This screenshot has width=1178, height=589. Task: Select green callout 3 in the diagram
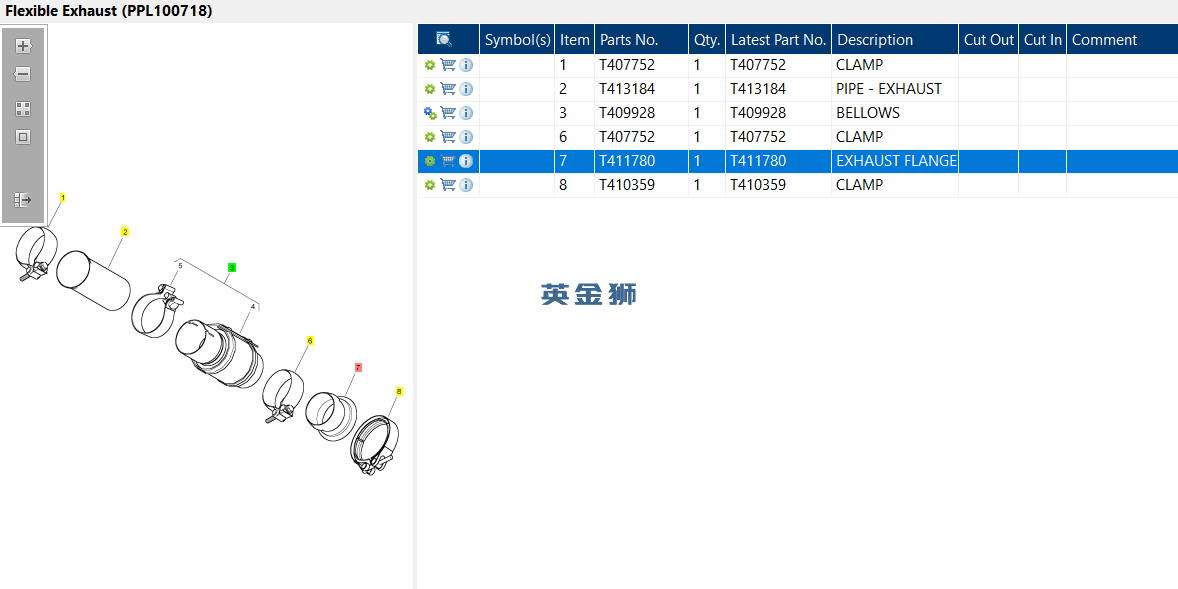click(232, 267)
